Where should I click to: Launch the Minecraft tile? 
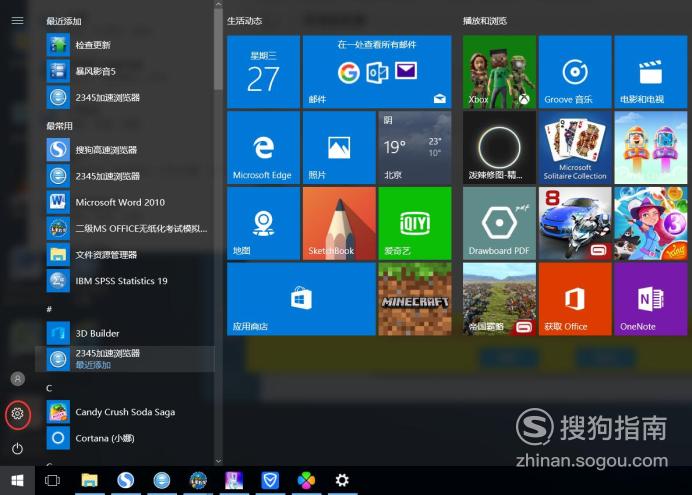pyautogui.click(x=415, y=299)
